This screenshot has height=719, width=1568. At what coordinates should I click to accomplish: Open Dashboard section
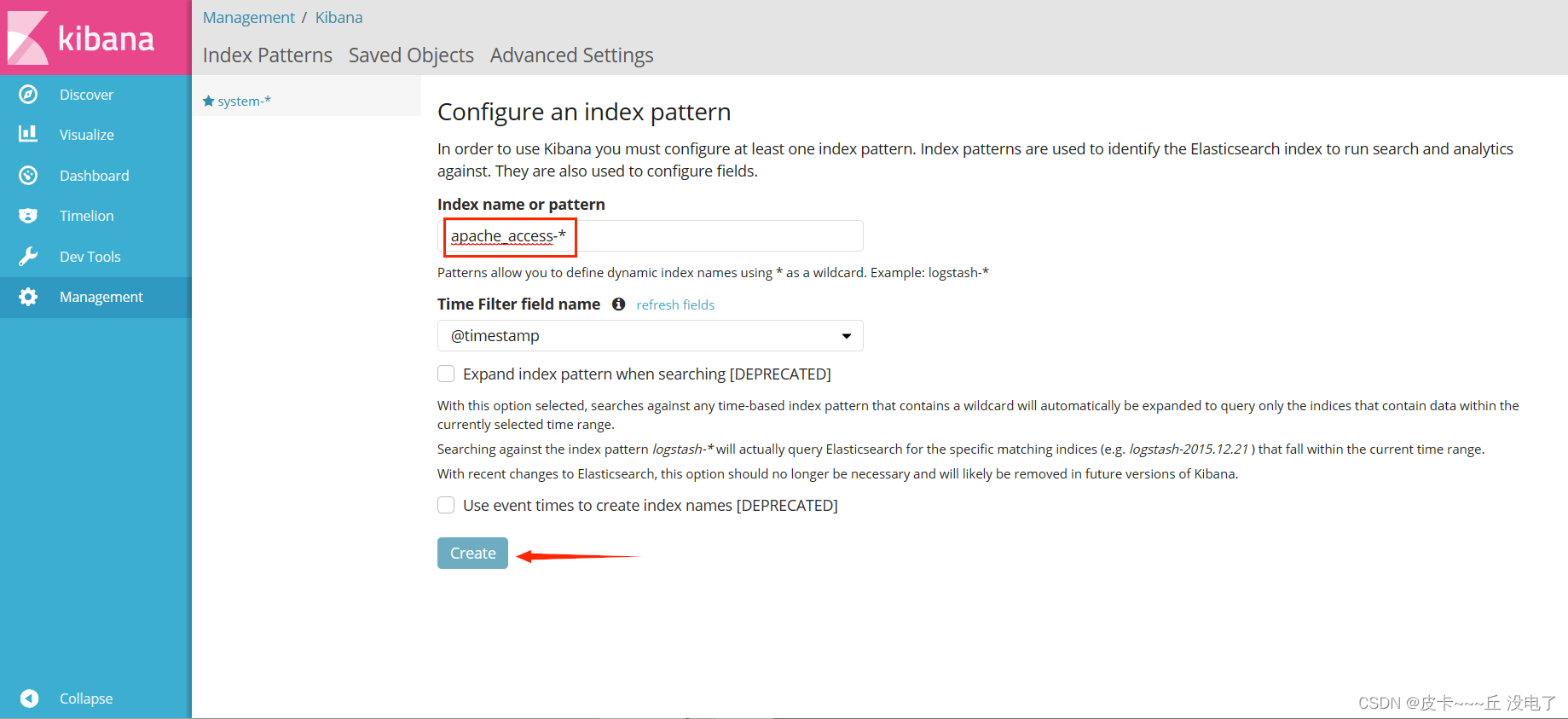[95, 176]
